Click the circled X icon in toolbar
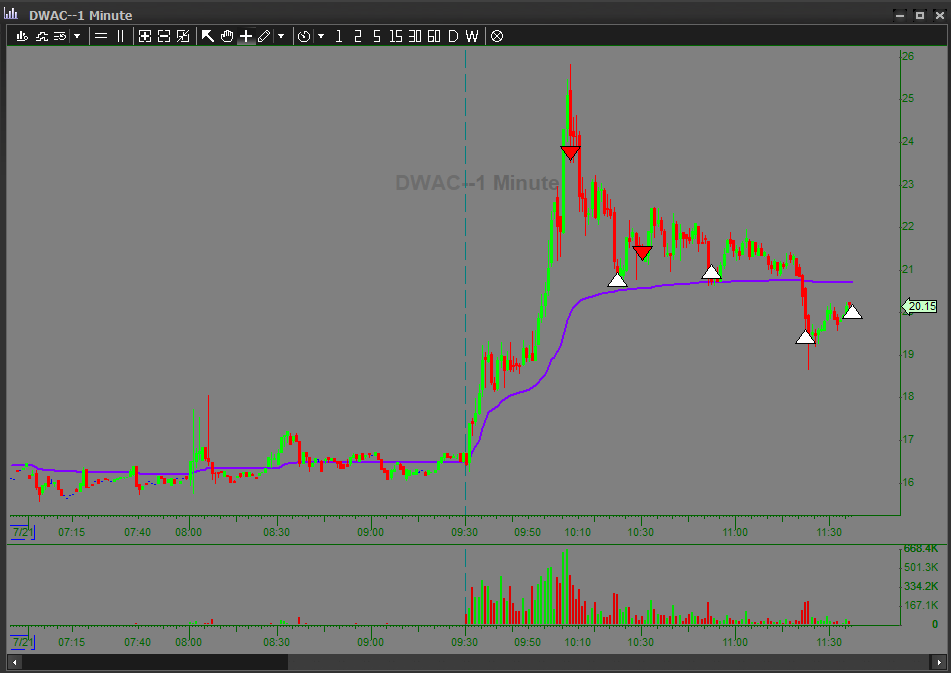The height and width of the screenshot is (673, 951). click(497, 36)
